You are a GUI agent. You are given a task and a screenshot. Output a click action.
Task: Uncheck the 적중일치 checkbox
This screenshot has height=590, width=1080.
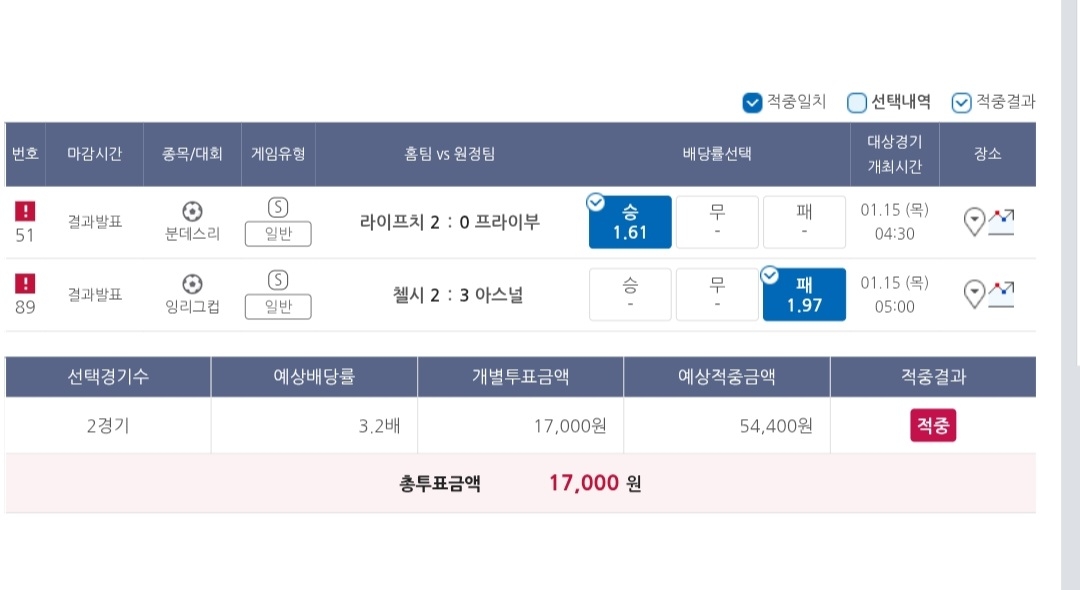(753, 102)
